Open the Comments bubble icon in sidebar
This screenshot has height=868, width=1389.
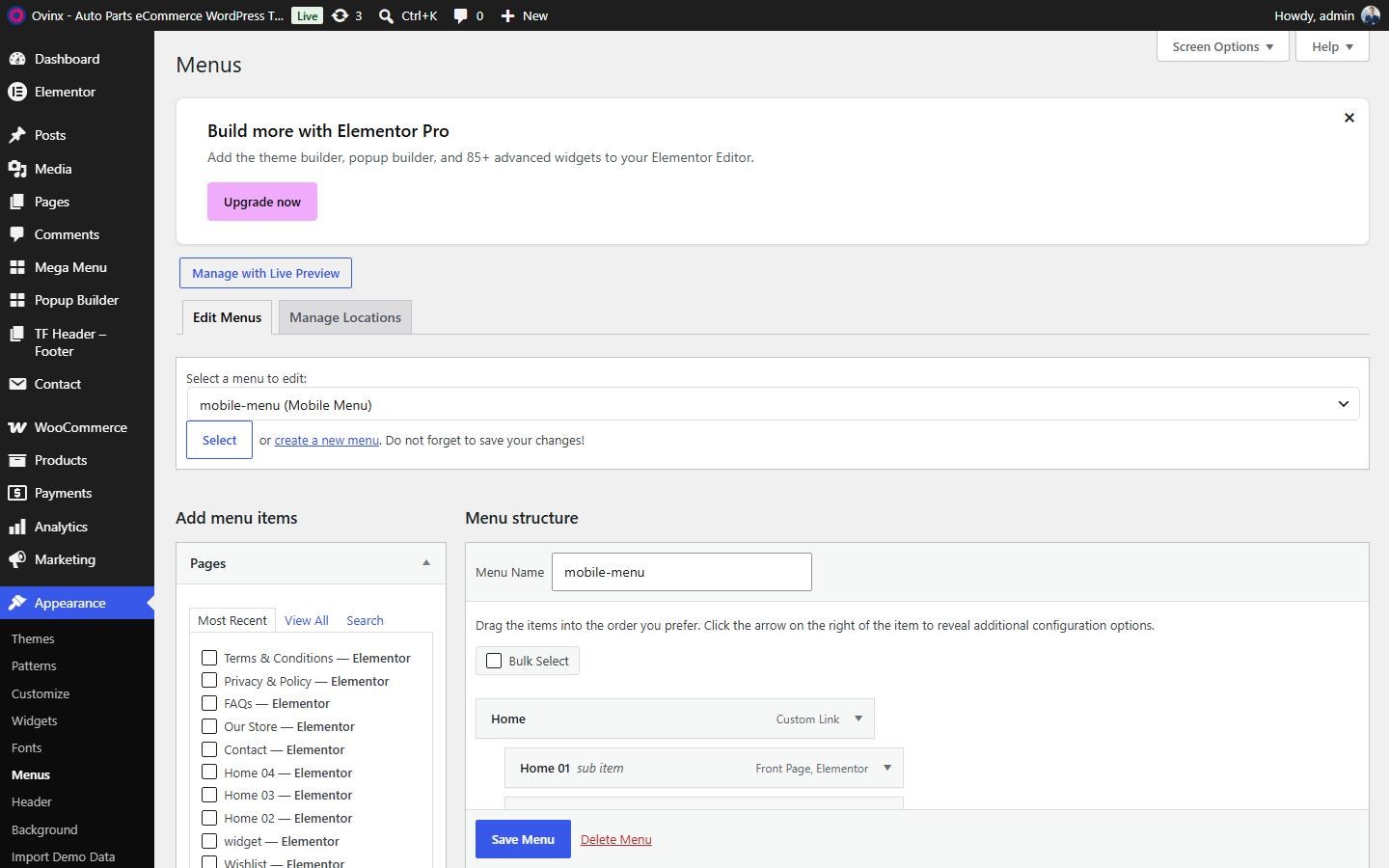16,234
